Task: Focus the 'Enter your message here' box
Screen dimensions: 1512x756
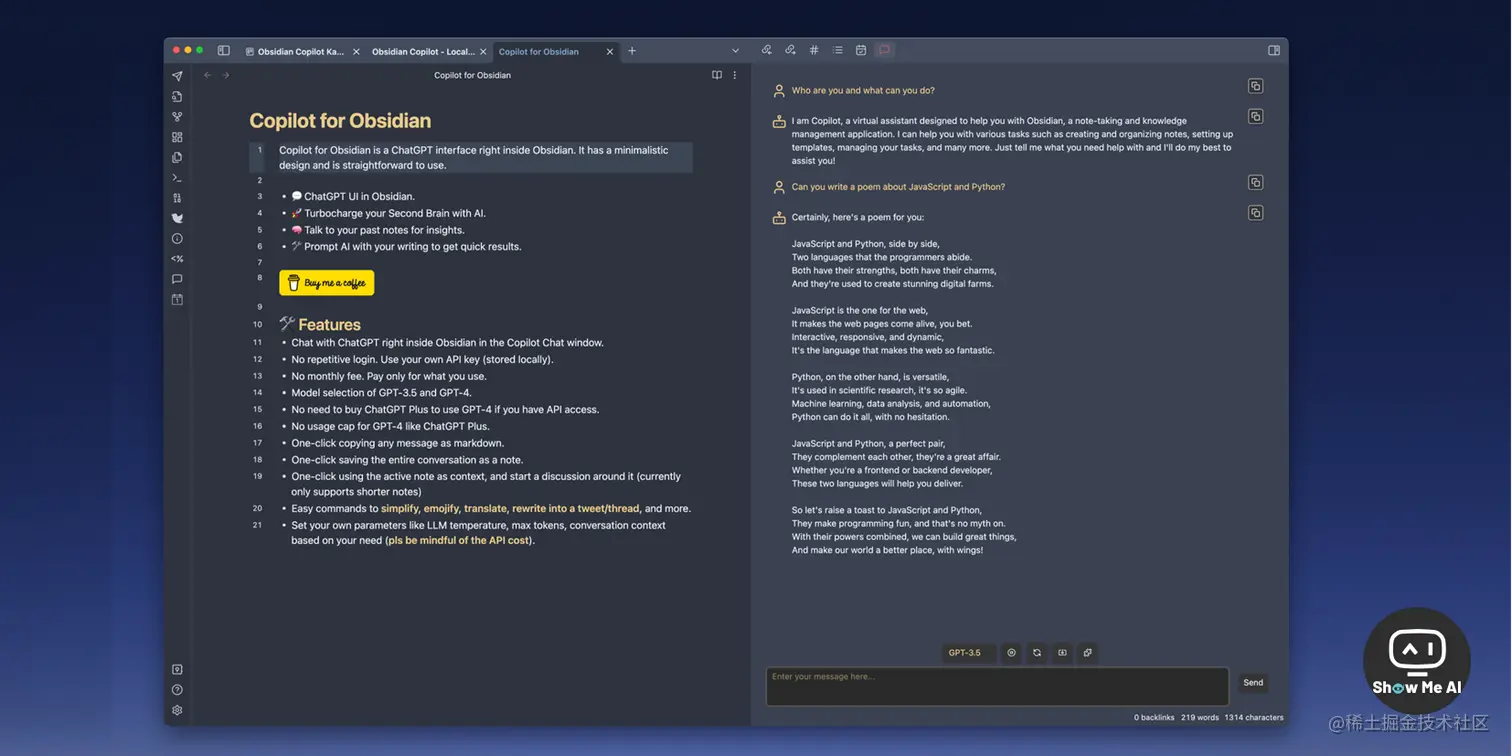Action: coord(997,687)
